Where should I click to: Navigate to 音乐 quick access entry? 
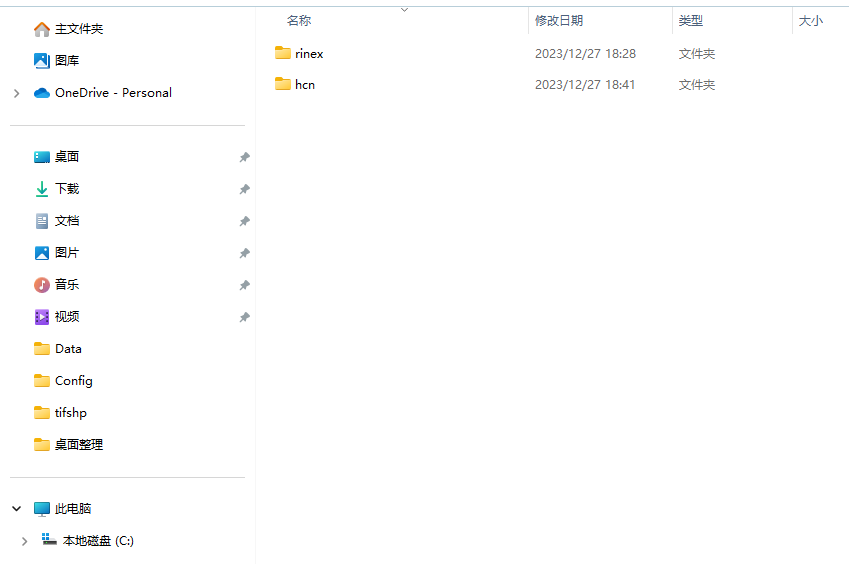tap(67, 285)
